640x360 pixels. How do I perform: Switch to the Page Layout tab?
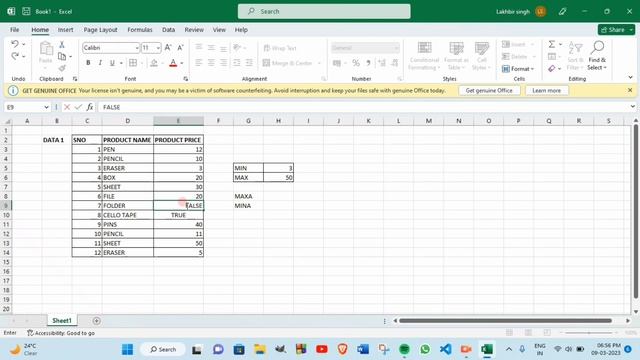(100, 30)
